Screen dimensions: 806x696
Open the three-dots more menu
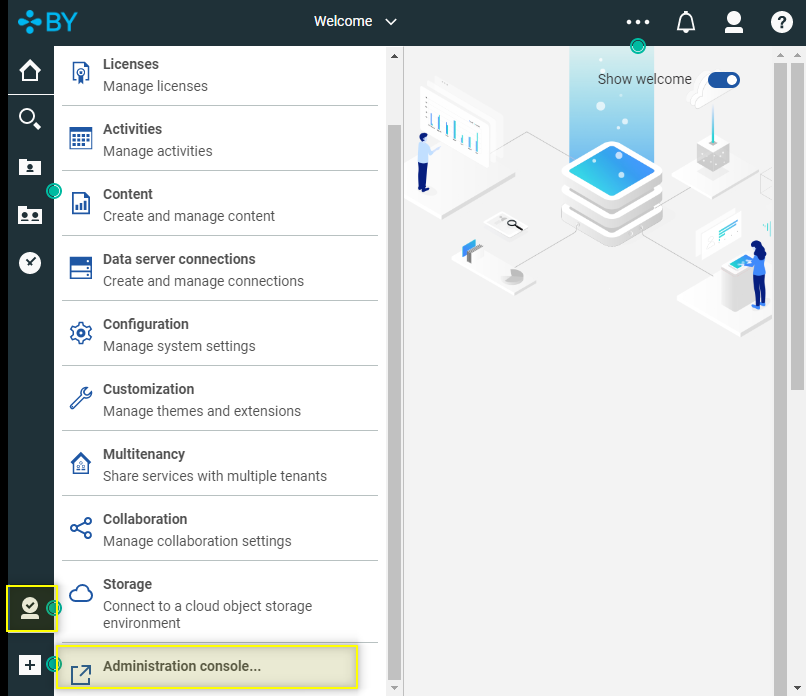tap(637, 22)
